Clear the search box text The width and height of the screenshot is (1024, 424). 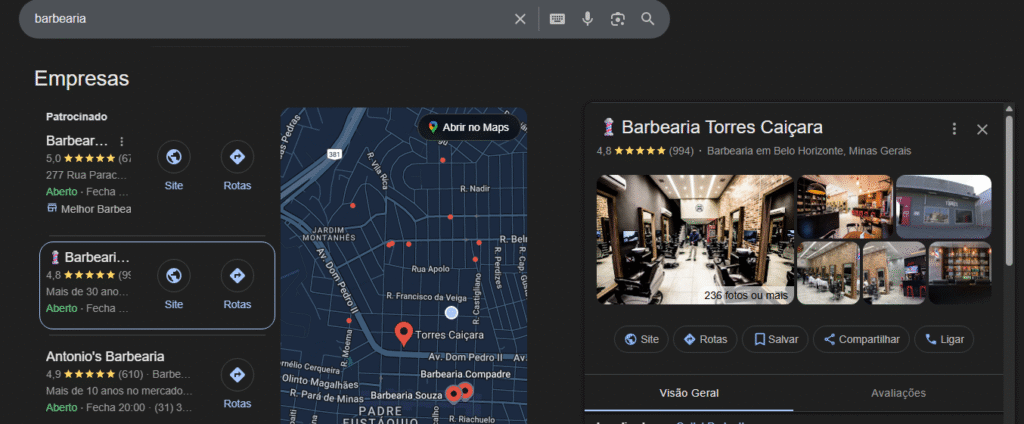(x=520, y=19)
